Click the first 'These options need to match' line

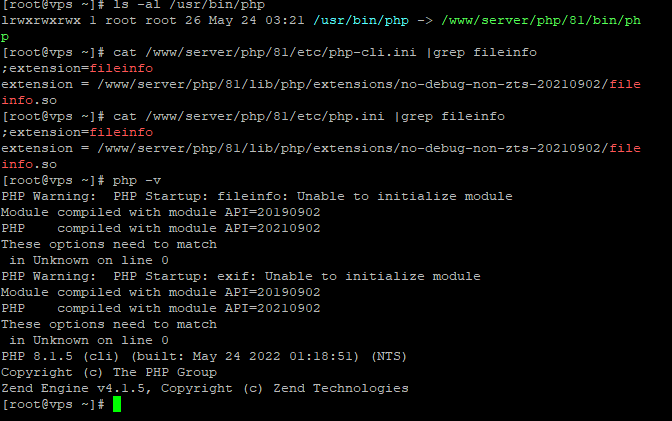109,244
